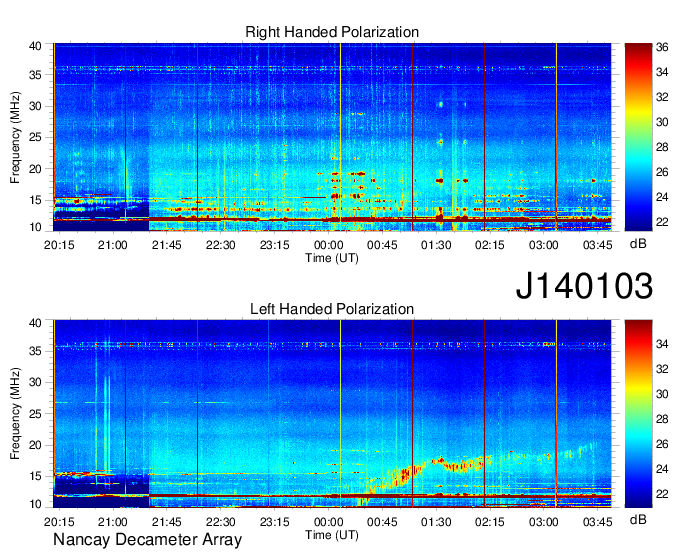Click 'Time (UT)' label under Left Handed plot
Screen dimensions: 680x552
(332, 535)
